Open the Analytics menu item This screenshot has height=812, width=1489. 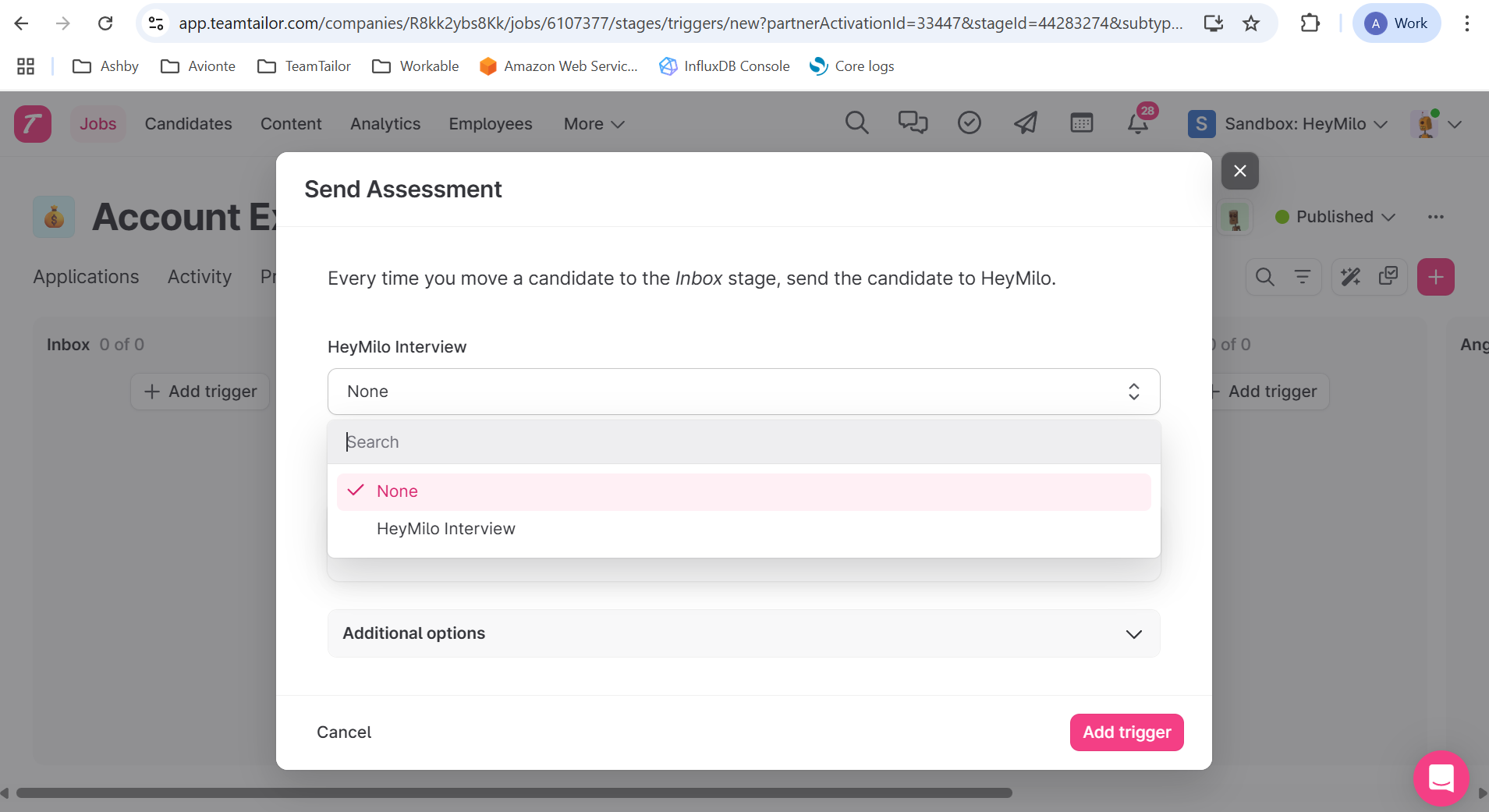point(385,124)
